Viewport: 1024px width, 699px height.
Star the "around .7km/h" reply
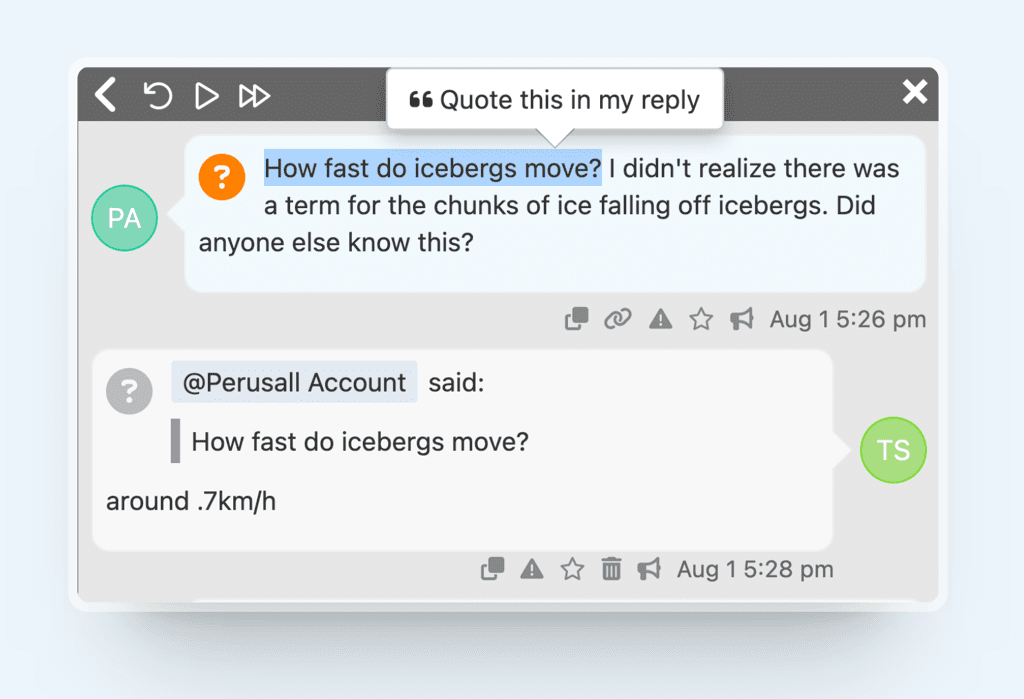point(572,569)
